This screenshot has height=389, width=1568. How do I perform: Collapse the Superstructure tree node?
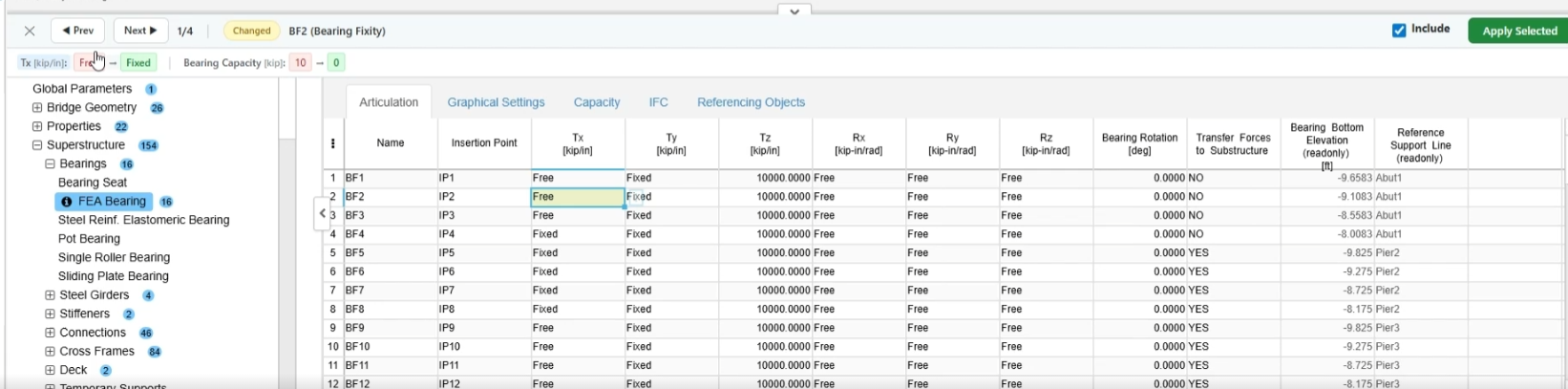tap(37, 145)
